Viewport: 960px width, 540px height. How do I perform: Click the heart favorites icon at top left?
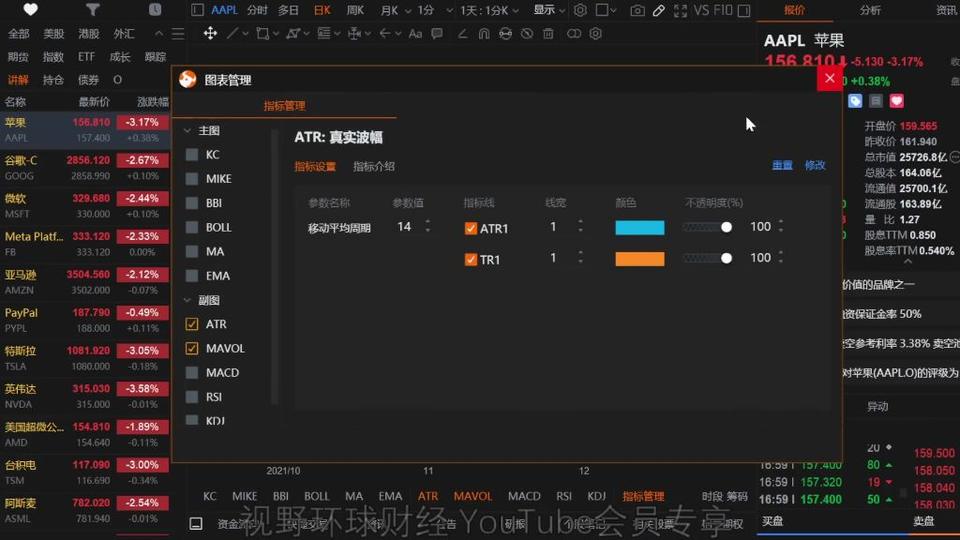30,9
